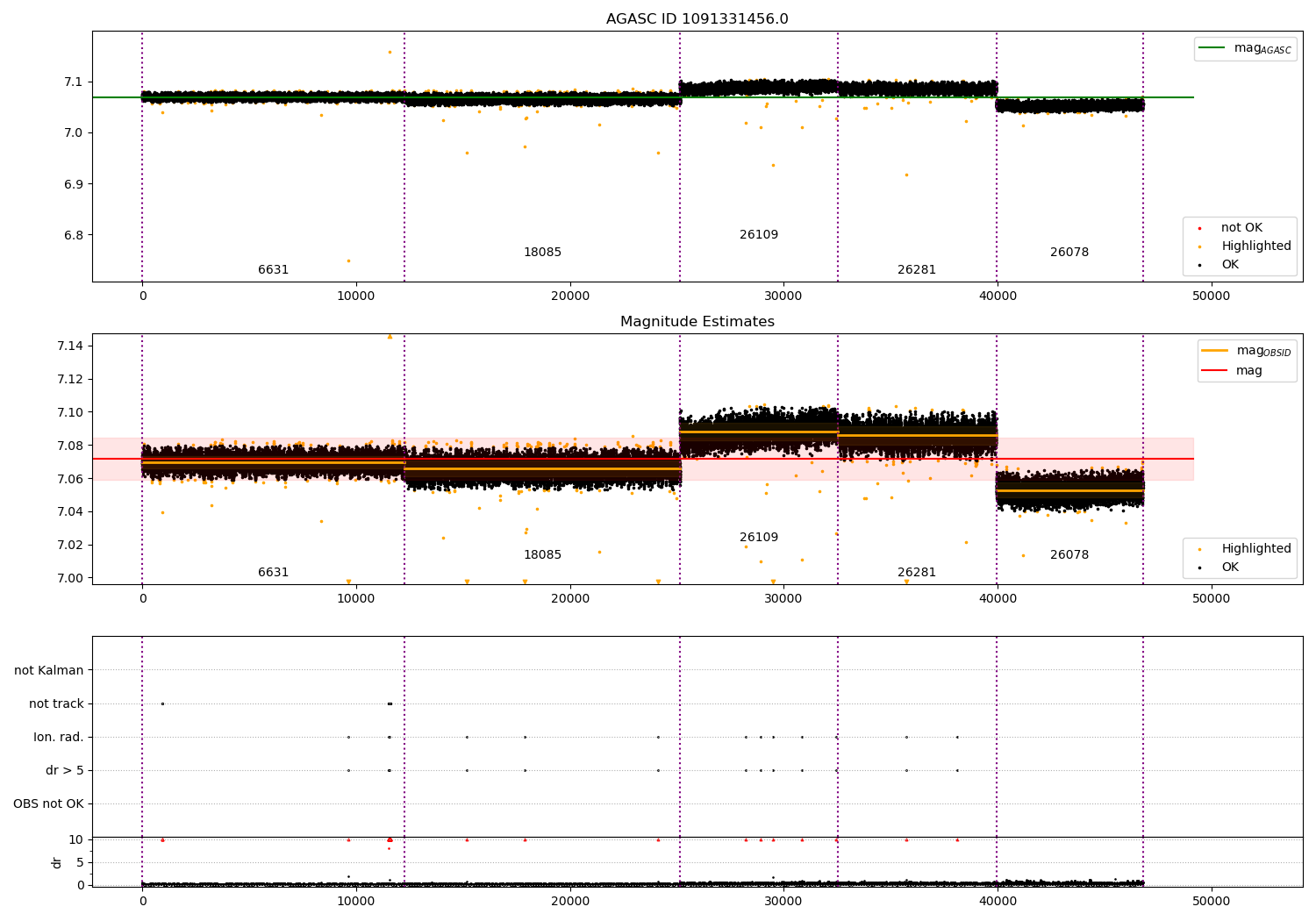The image size is (1316, 921).
Task: Click the 50000 x-axis tick in the top plot
Action: 1211,296
